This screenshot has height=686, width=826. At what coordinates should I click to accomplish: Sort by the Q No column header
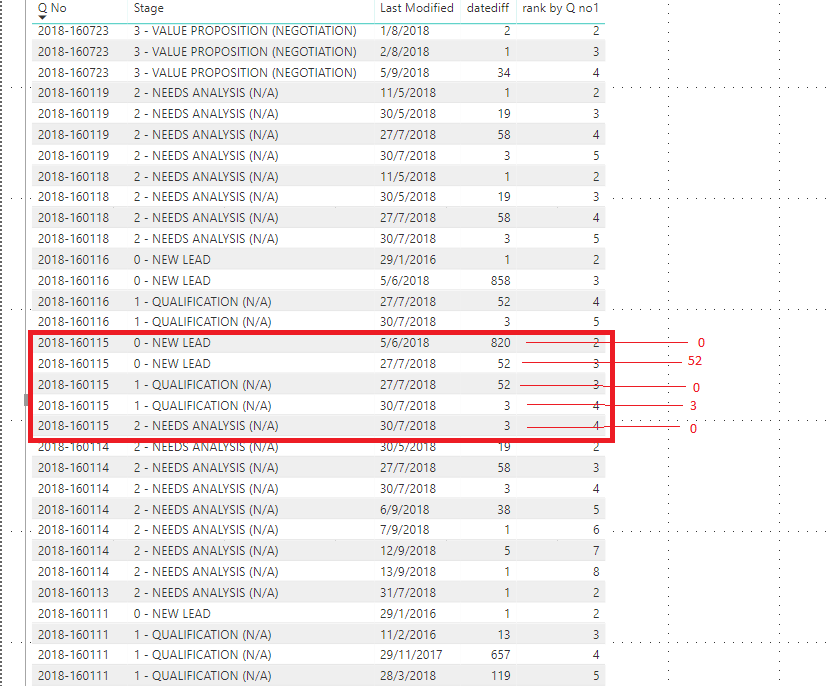52,8
